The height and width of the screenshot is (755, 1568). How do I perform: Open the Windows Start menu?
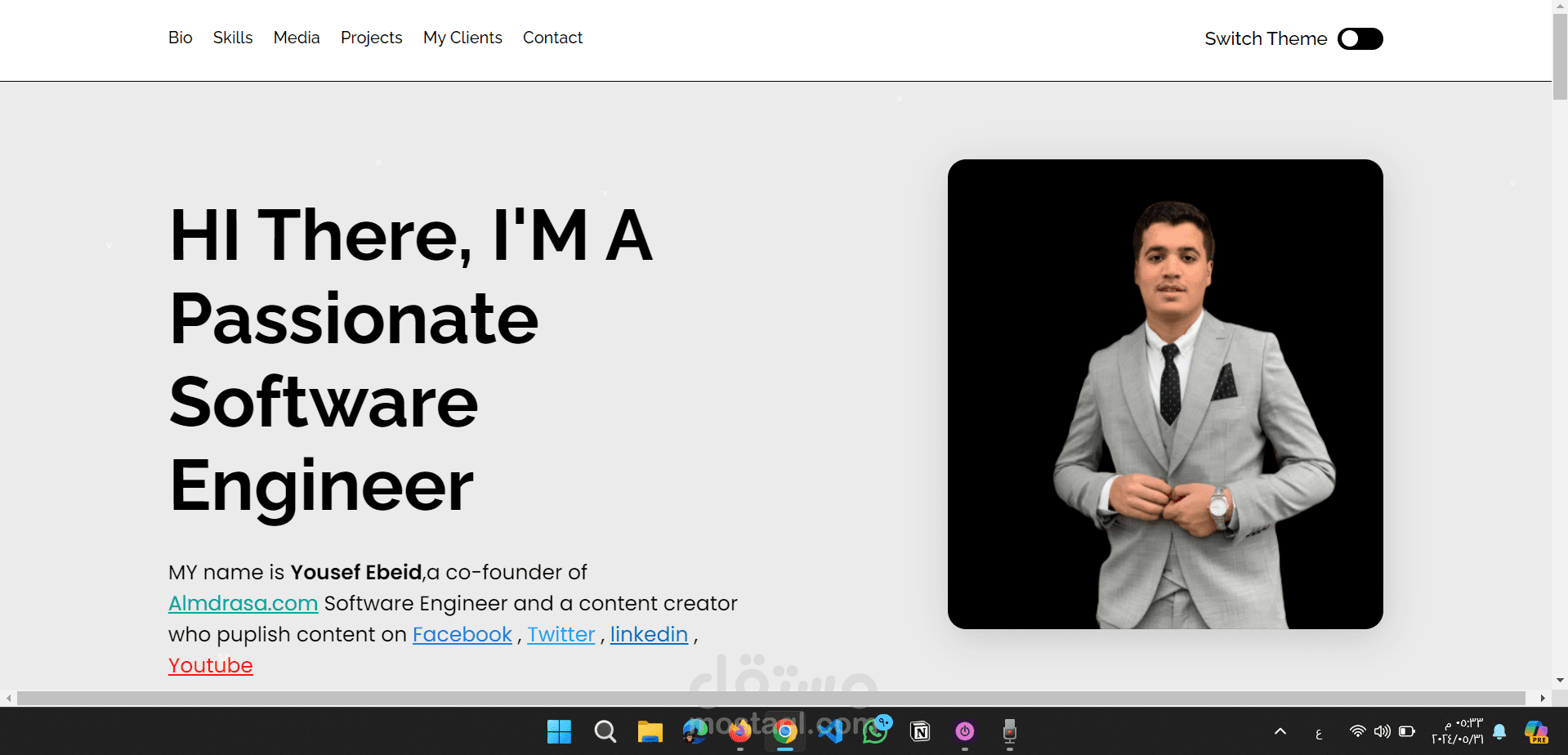pyautogui.click(x=559, y=731)
